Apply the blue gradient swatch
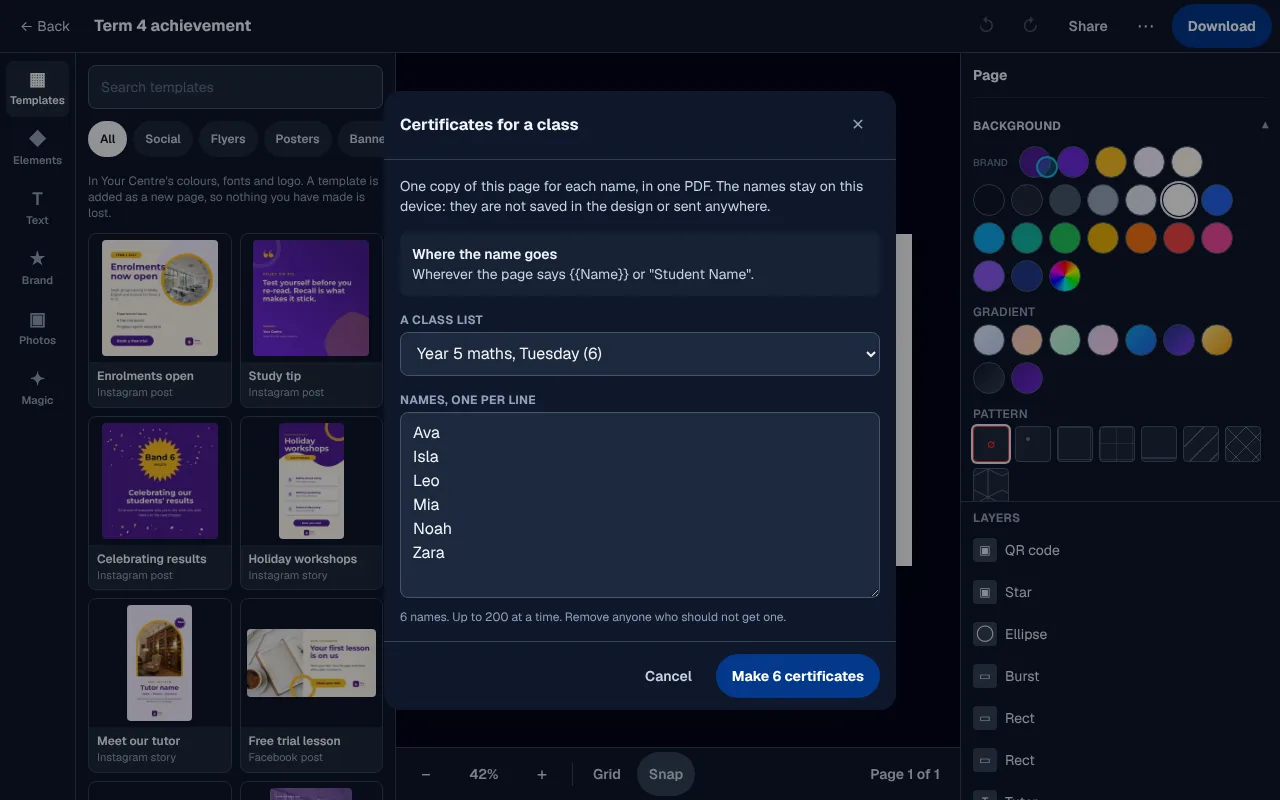This screenshot has height=800, width=1280. (x=1141, y=340)
